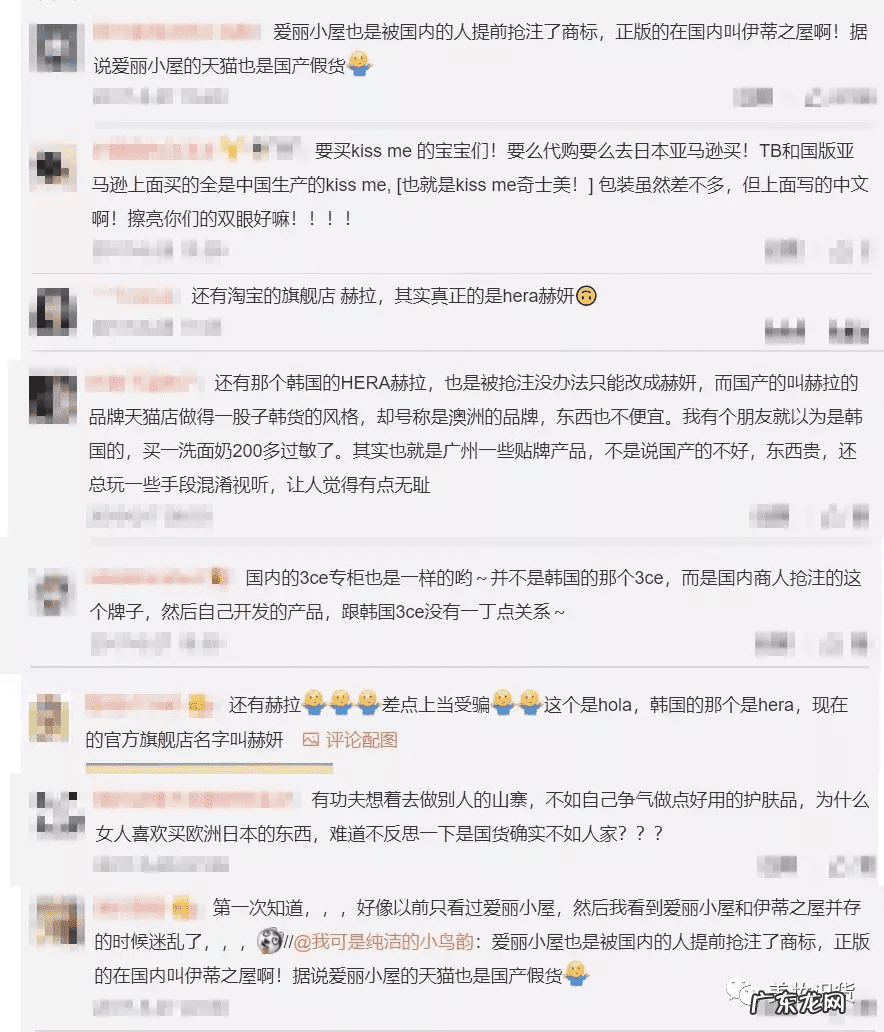Click avatar of the kiss me commenter
The image size is (884, 1032).
coord(53,168)
